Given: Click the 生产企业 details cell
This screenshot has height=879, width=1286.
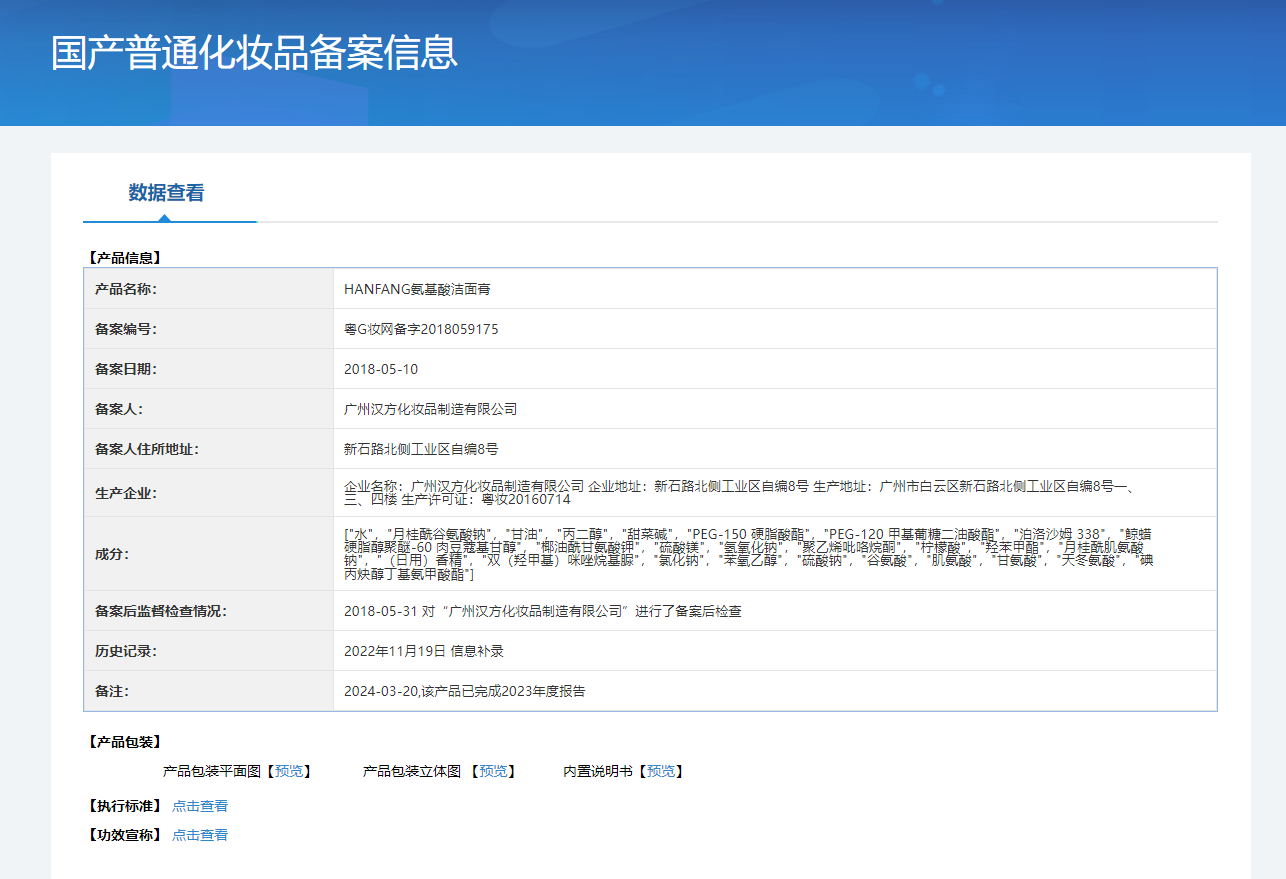Looking at the screenshot, I should pyautogui.click(x=775, y=493).
